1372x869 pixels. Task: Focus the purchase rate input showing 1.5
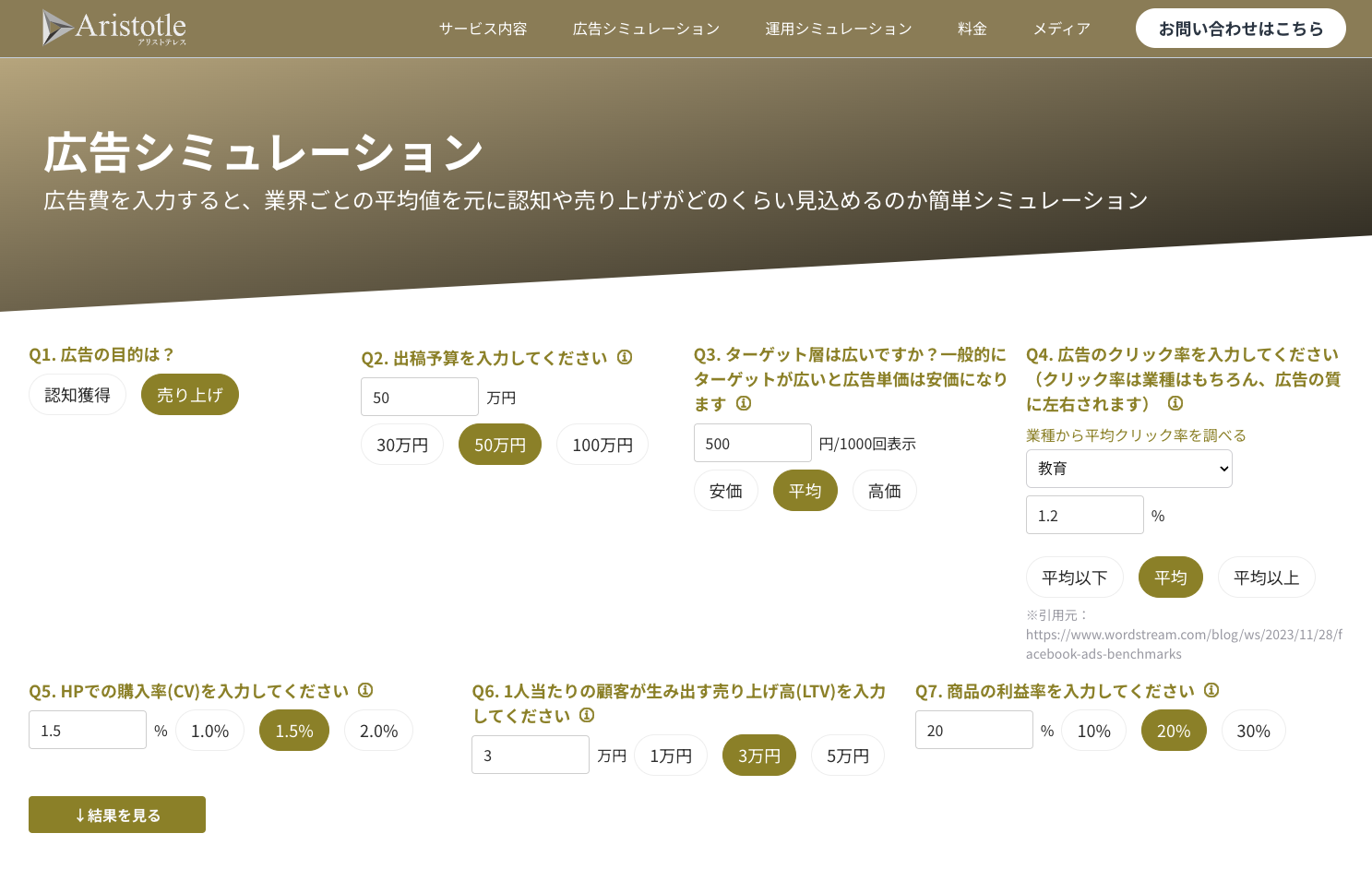88,730
